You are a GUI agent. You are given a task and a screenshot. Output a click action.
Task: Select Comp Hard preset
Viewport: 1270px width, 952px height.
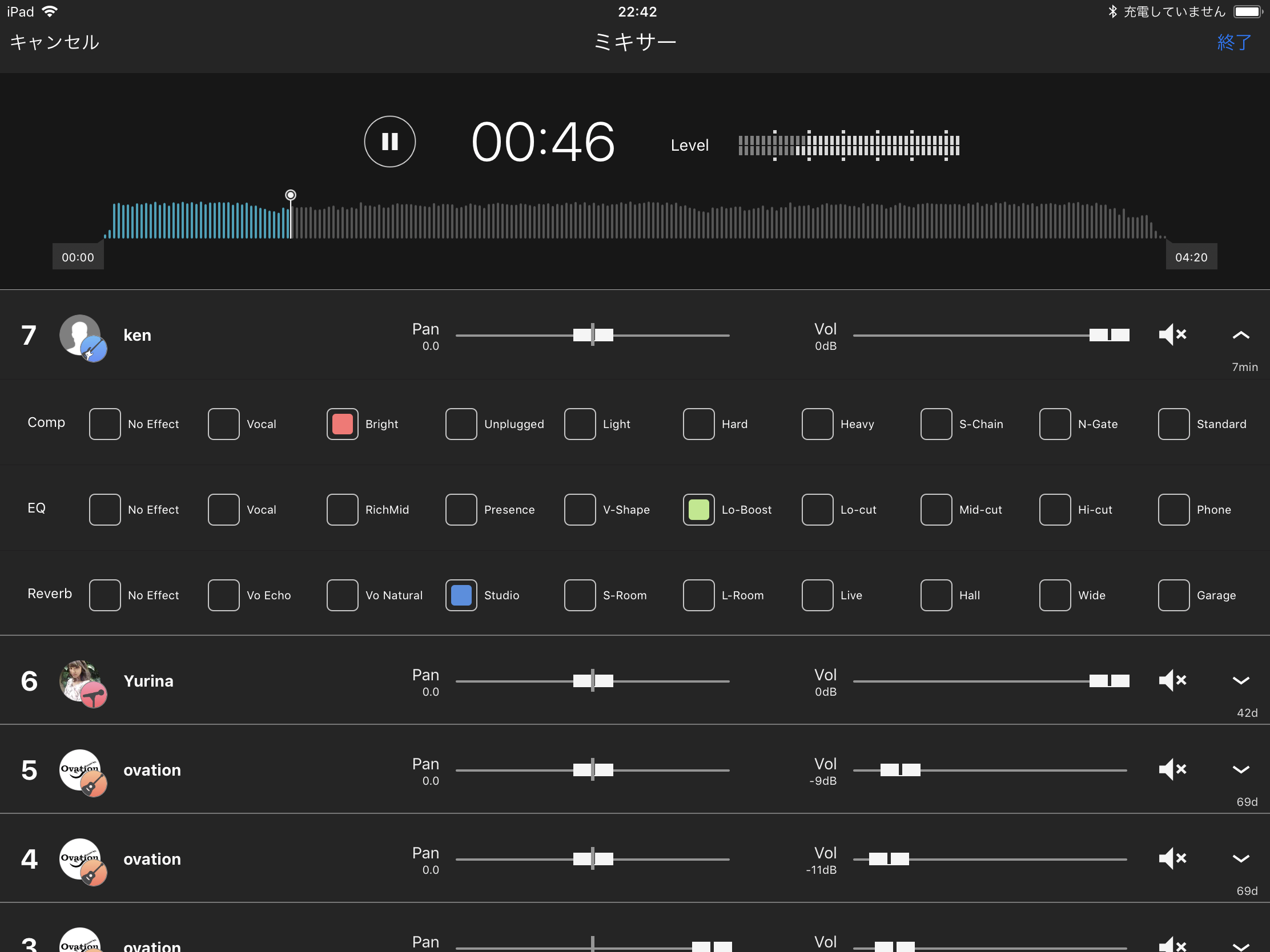point(699,424)
